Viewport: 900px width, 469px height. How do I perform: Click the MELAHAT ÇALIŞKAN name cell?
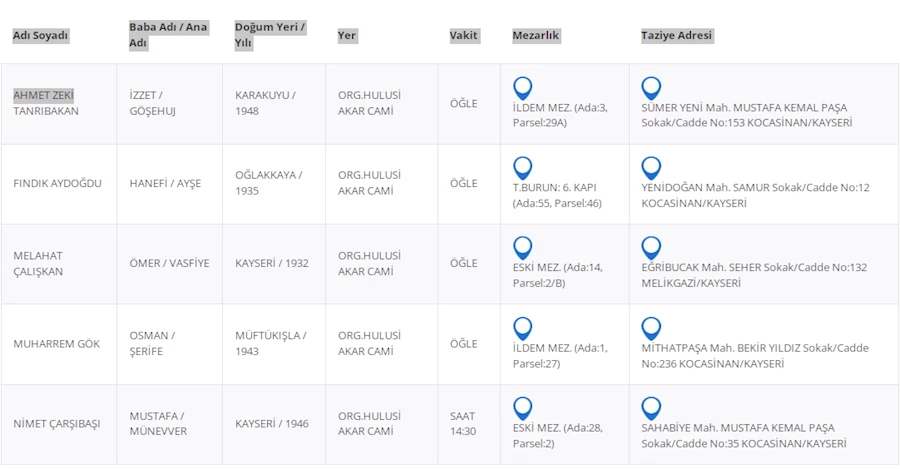[38, 263]
